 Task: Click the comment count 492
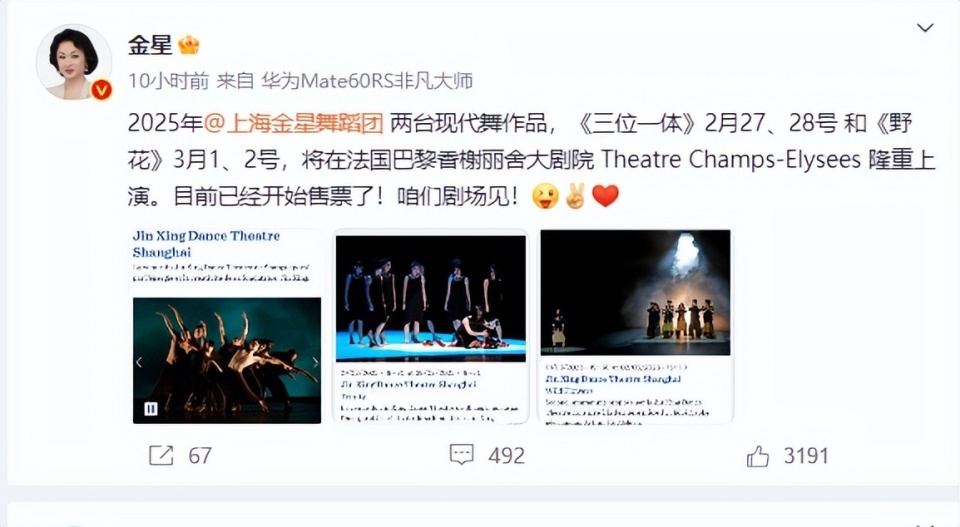click(x=506, y=456)
